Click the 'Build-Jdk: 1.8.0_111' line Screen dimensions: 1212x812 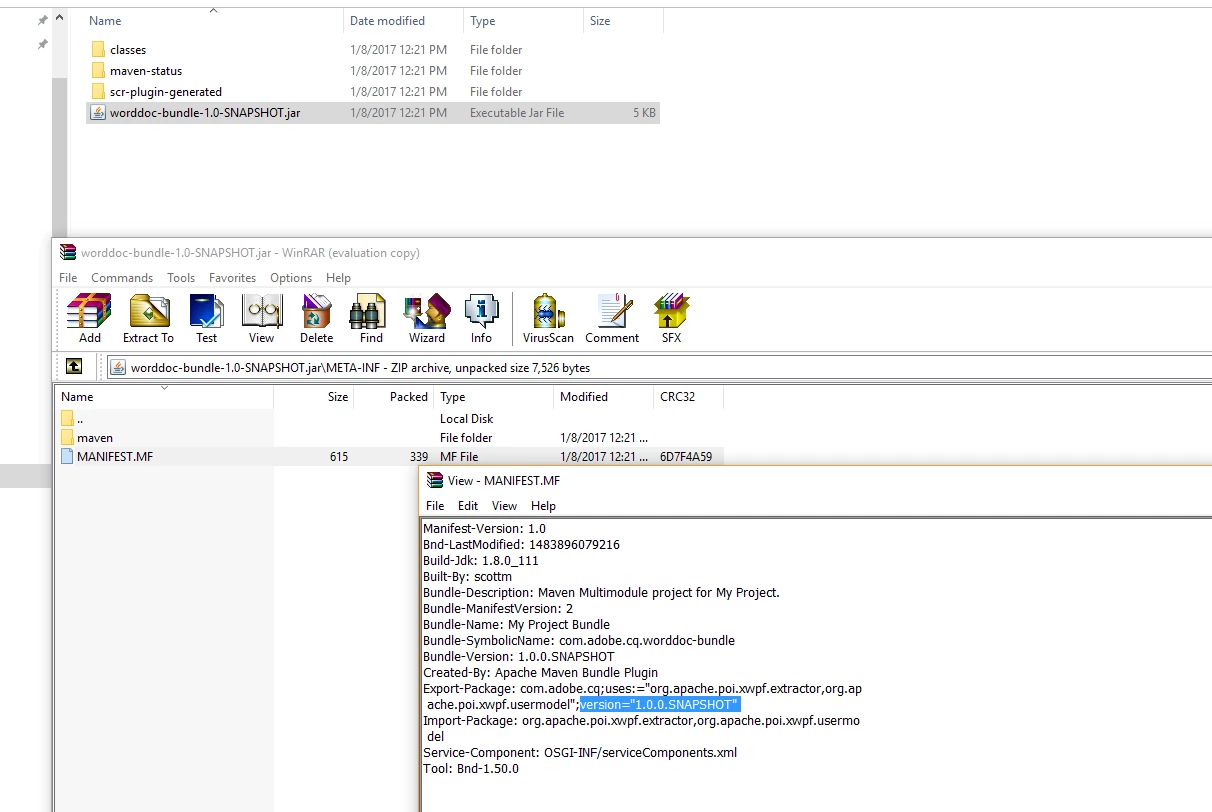(x=481, y=561)
